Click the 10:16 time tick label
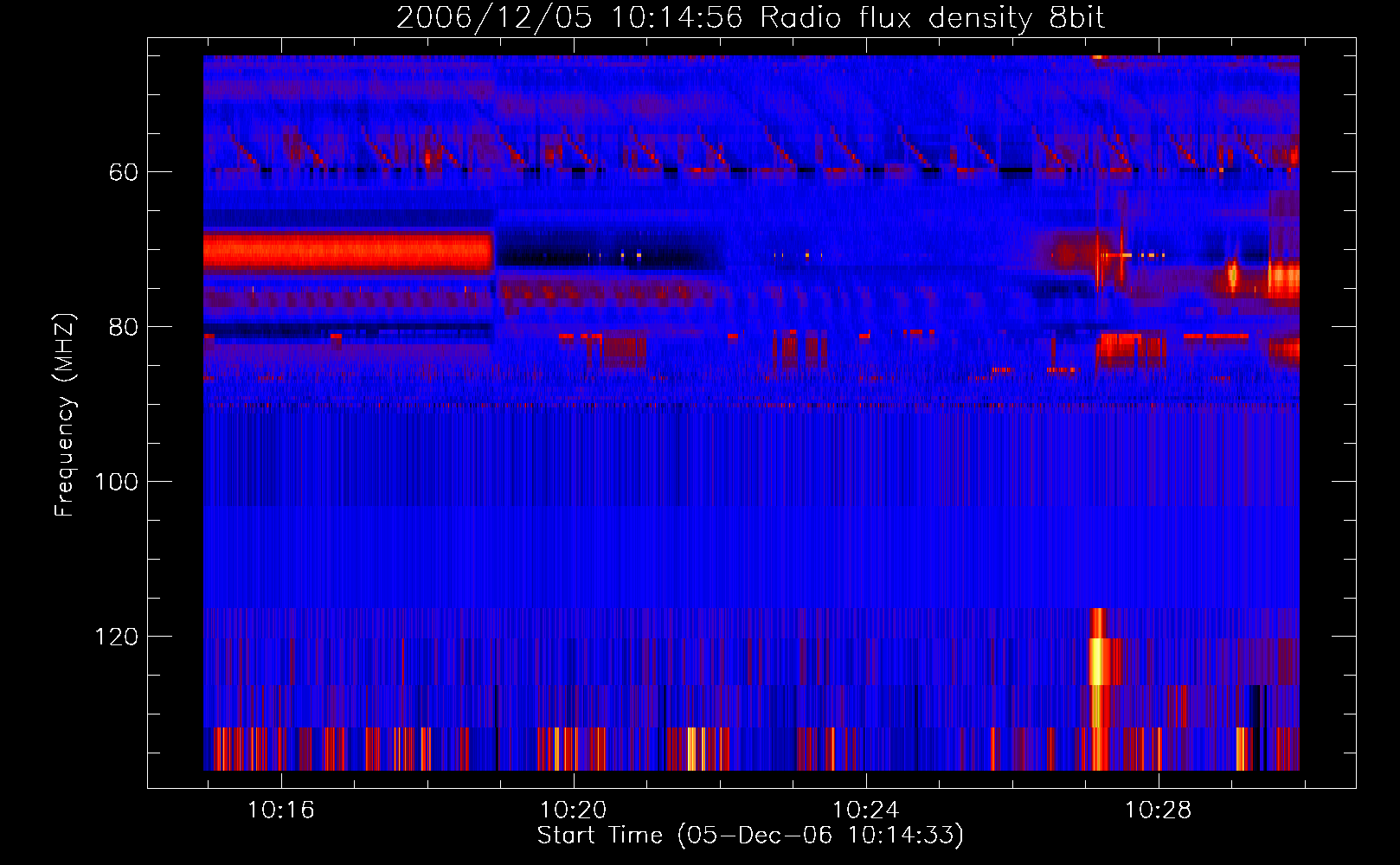 (x=281, y=811)
